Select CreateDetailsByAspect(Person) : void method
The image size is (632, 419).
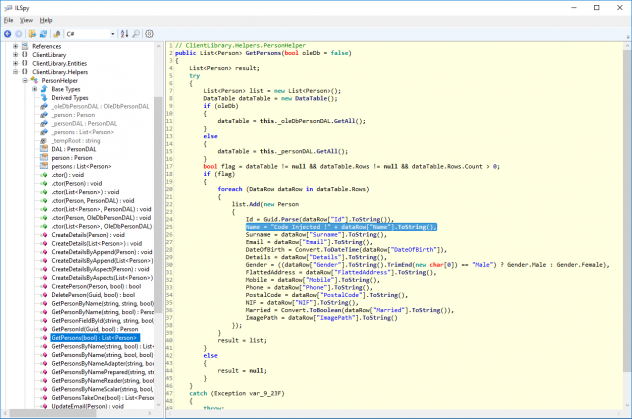[100, 269]
